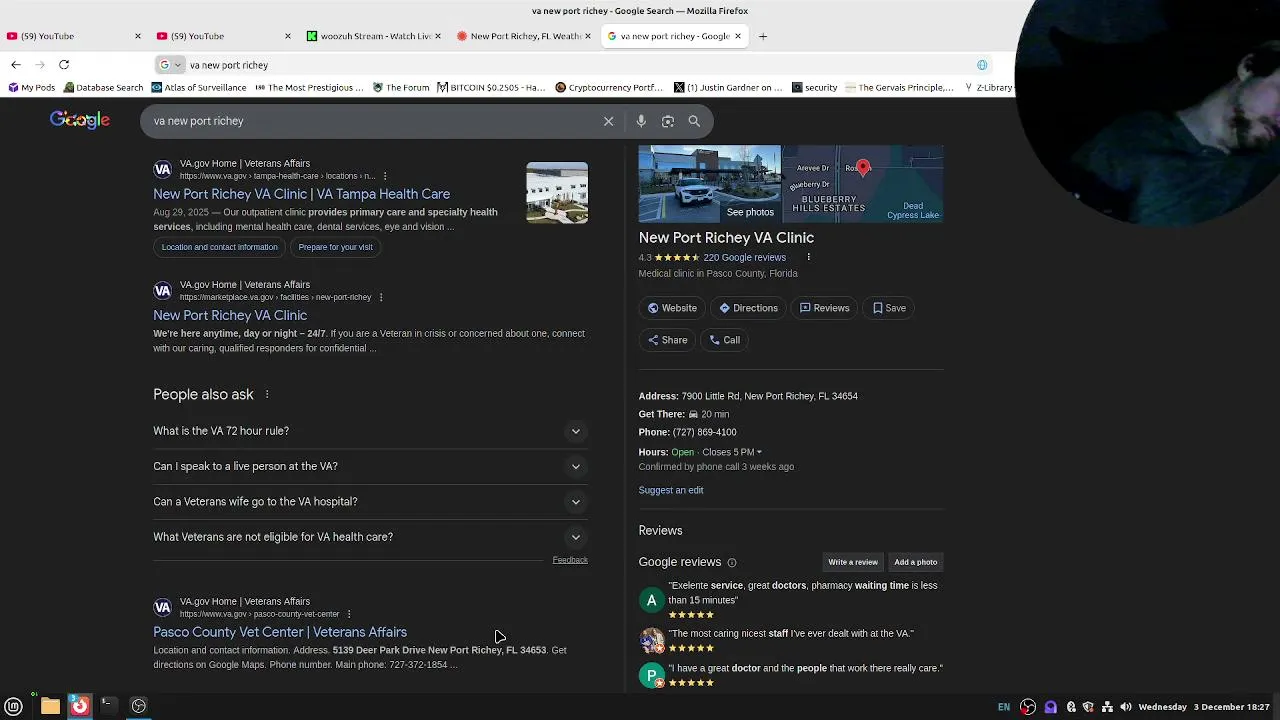This screenshot has height=720, width=1280.
Task: Click Add a photo
Action: point(916,562)
